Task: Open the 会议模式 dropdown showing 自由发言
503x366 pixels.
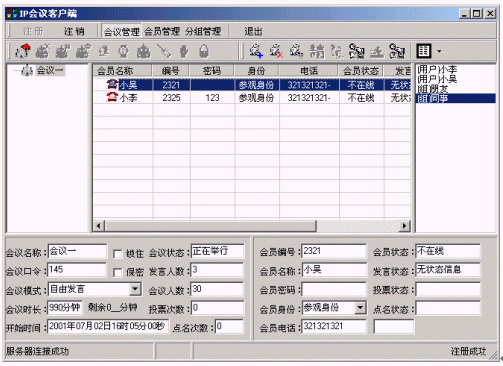Action: coord(135,289)
